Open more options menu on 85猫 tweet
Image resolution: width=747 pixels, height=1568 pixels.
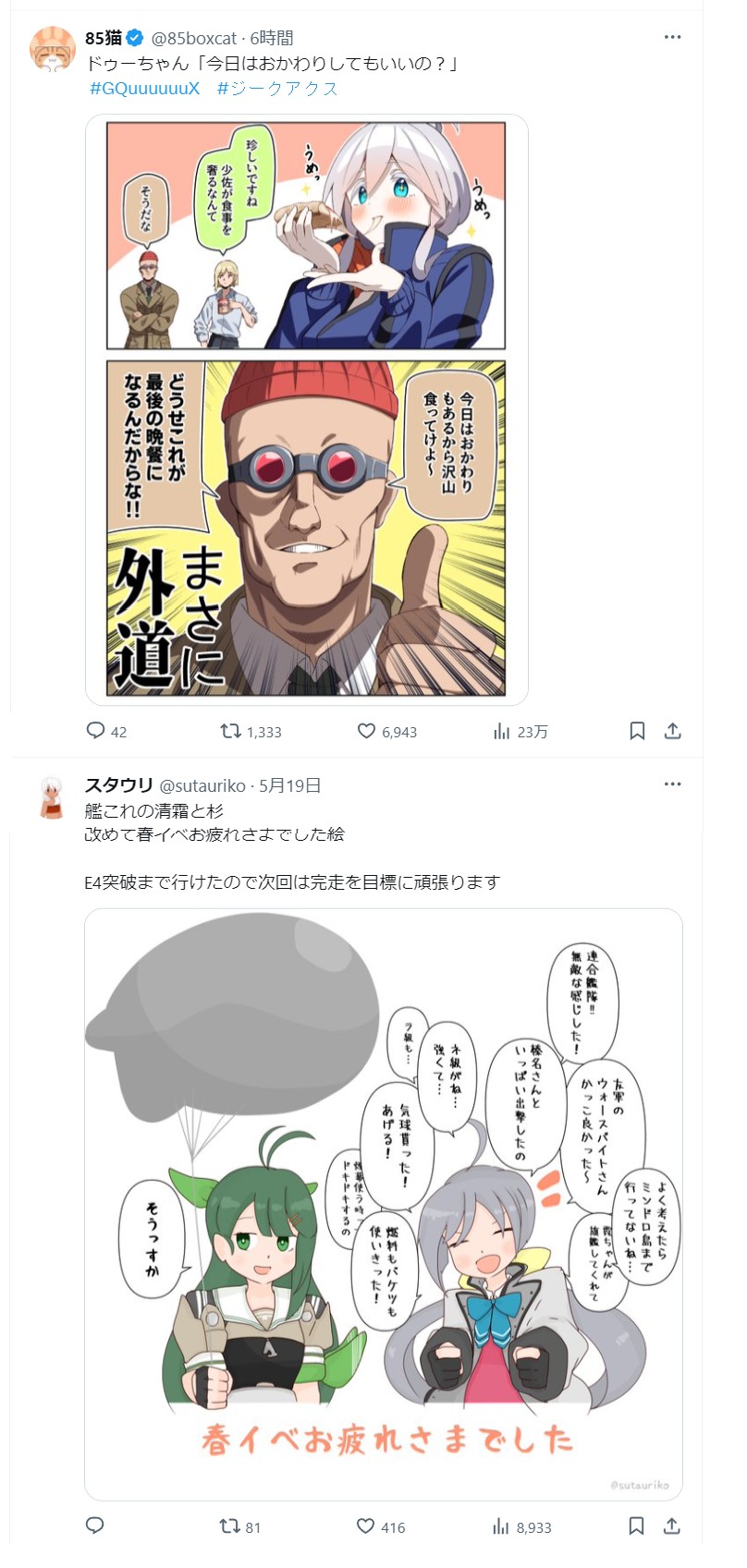[672, 37]
